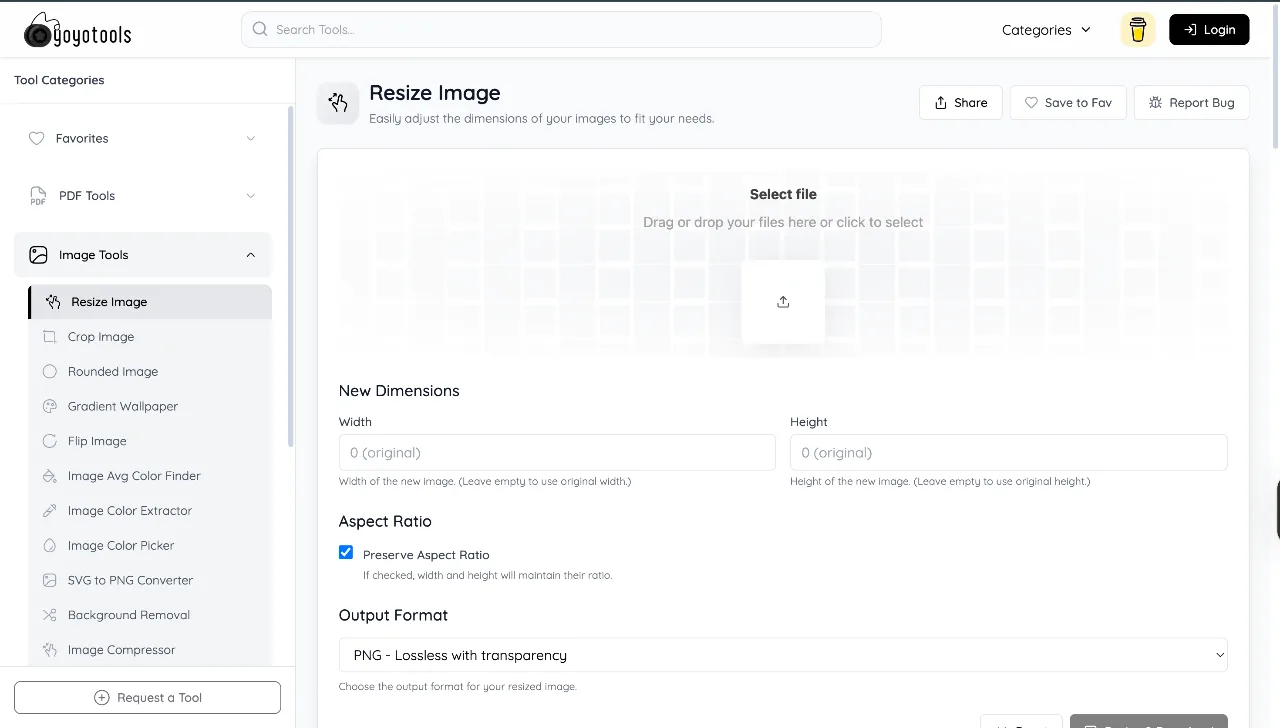Collapse the Image Tools category
The width and height of the screenshot is (1280, 728).
click(143, 255)
